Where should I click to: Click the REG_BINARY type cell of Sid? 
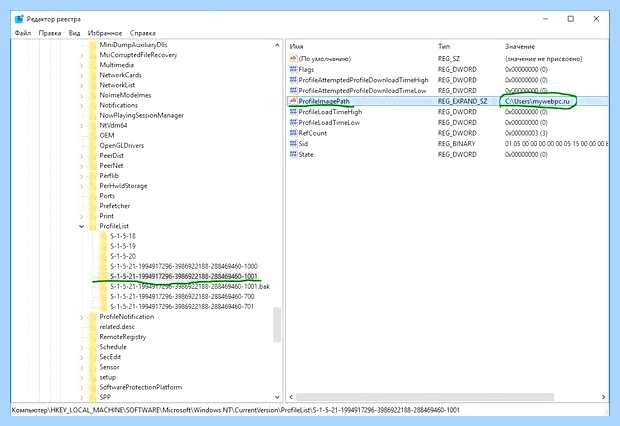[x=456, y=144]
